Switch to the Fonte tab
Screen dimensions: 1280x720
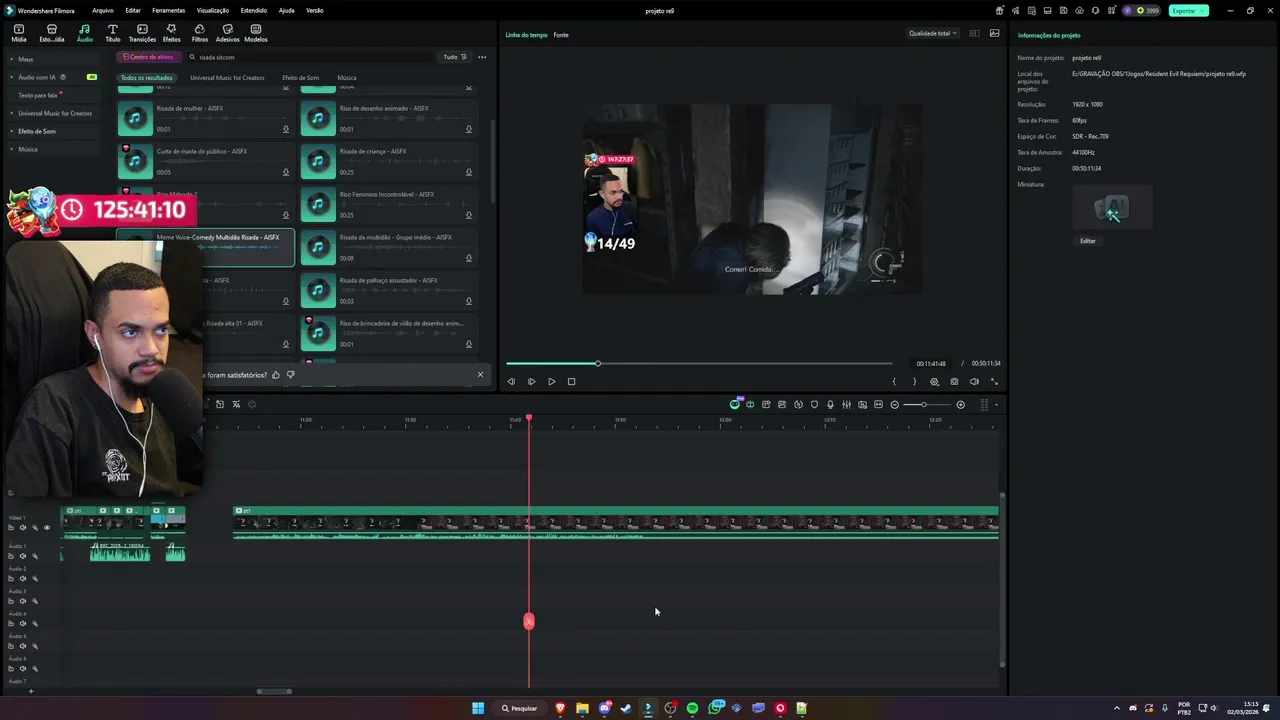(x=561, y=35)
